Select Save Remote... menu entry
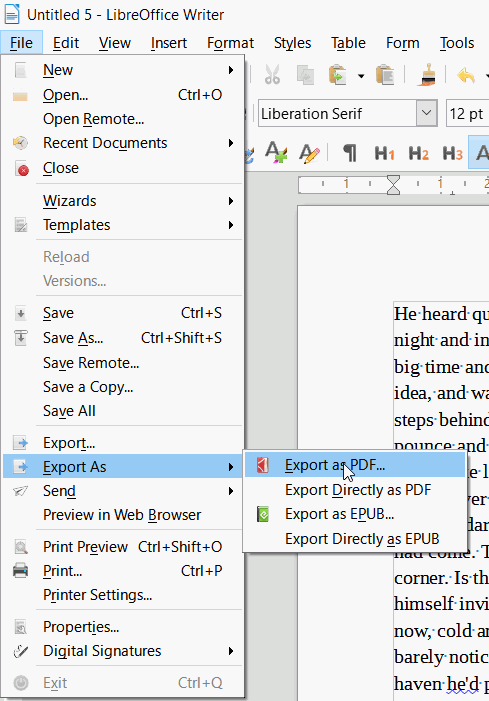Viewport: 489px width, 701px height. point(123,363)
